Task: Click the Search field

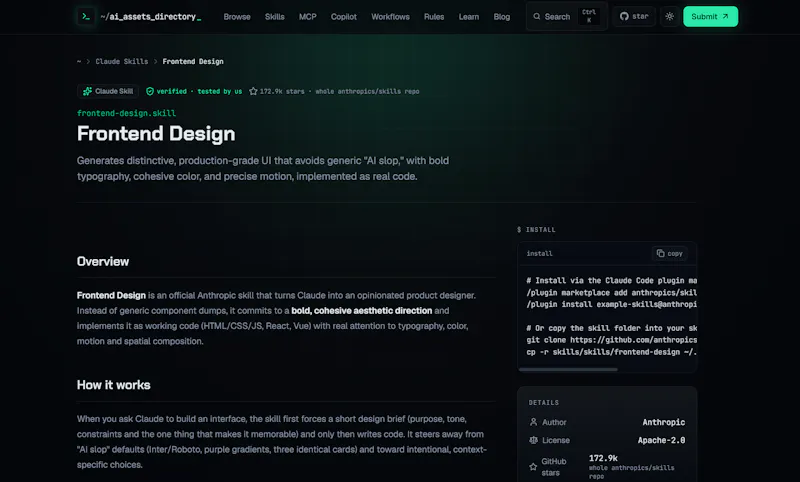Action: point(567,17)
